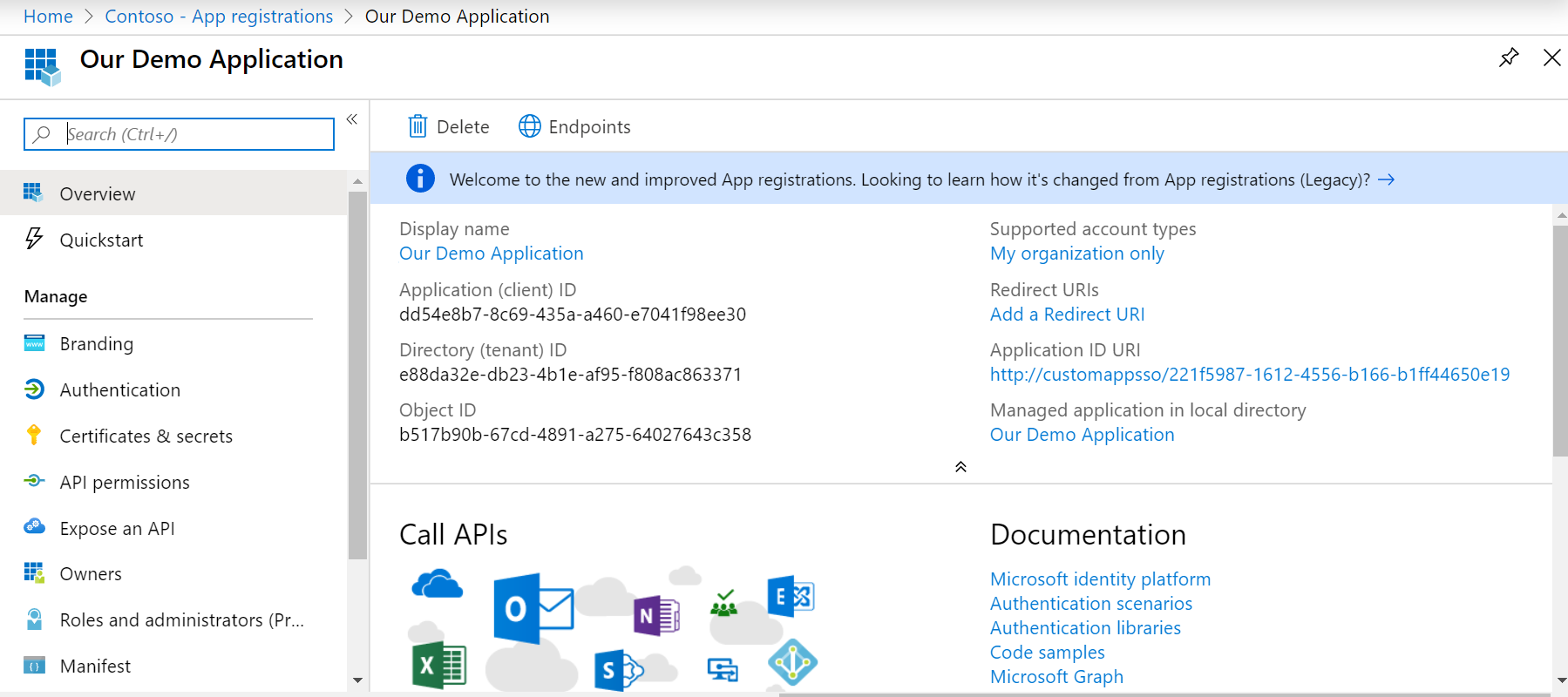Select the Object ID value
This screenshot has width=1568, height=697.
[575, 435]
